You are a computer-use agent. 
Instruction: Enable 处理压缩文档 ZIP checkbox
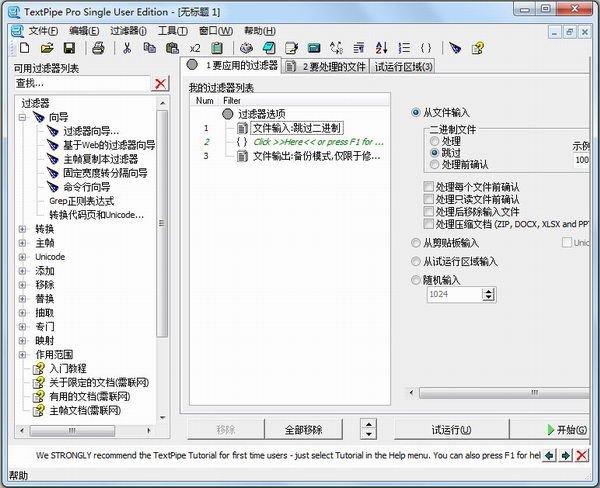(x=429, y=224)
